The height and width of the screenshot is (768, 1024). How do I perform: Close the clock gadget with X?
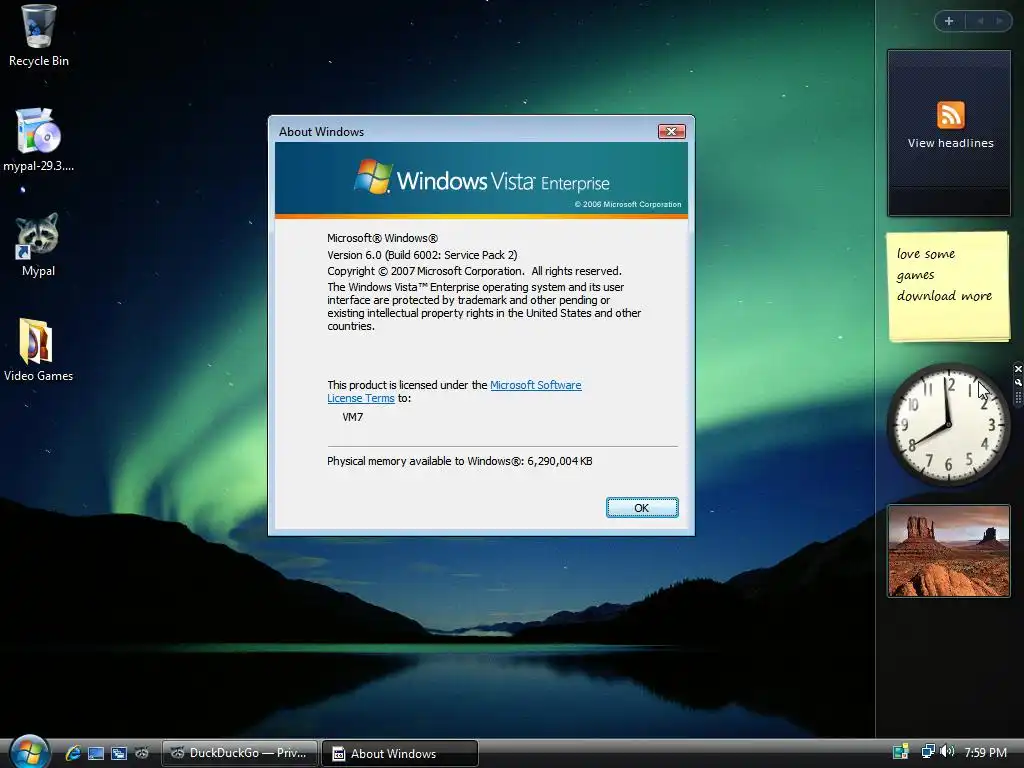point(1017,369)
